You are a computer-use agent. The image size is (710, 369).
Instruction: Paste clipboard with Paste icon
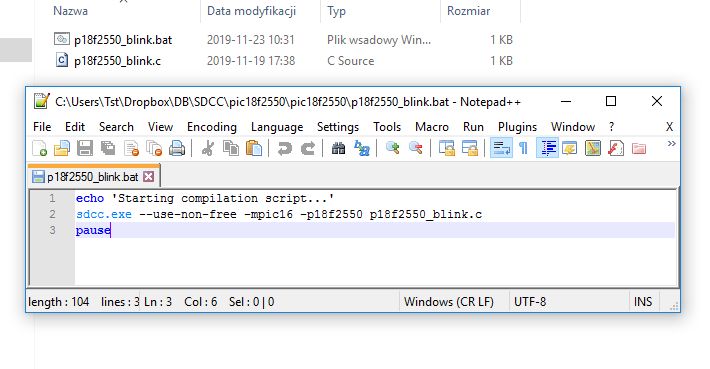point(254,149)
